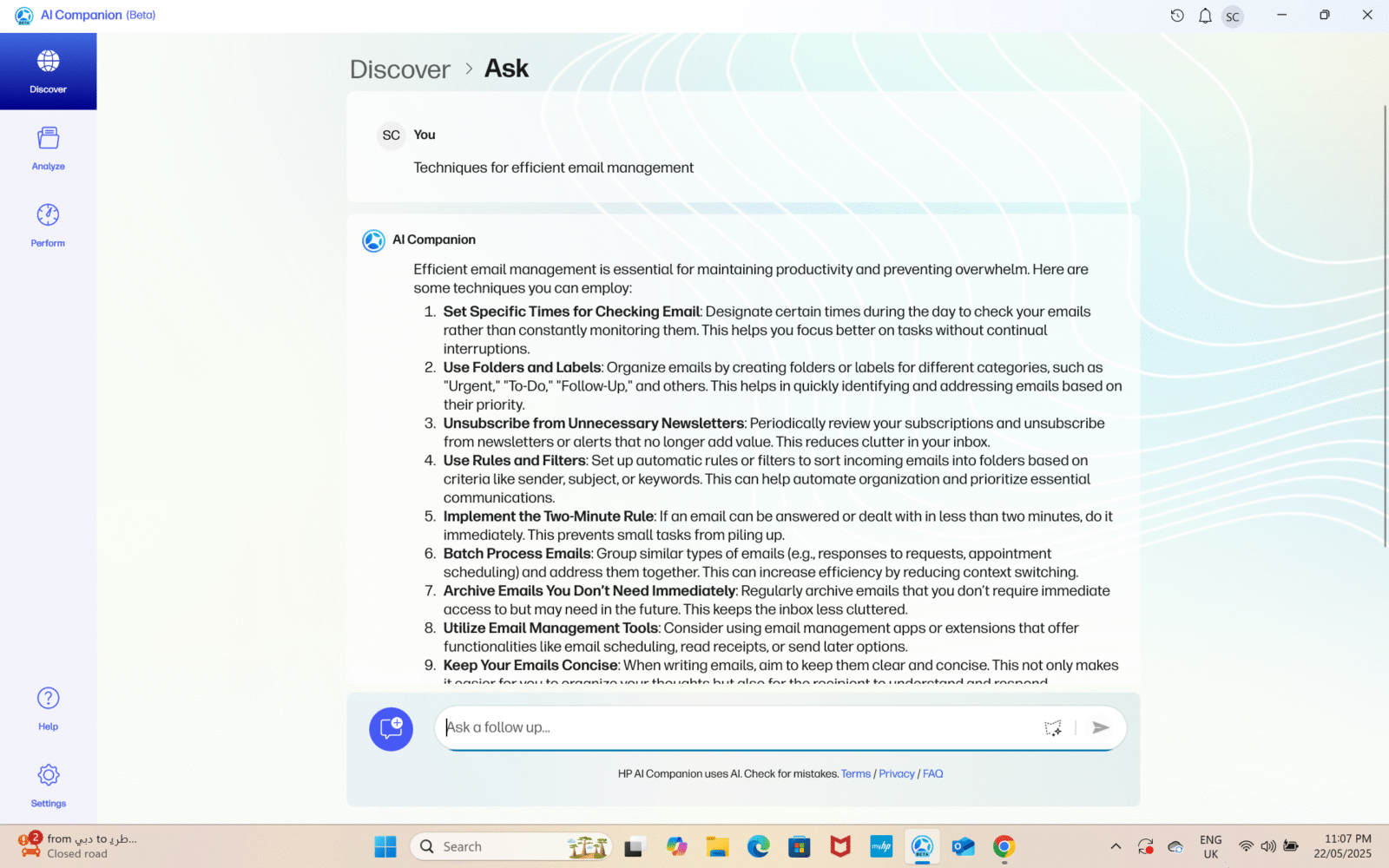Start a new chat conversation
Screen dimensions: 1389x868
click(x=391, y=728)
